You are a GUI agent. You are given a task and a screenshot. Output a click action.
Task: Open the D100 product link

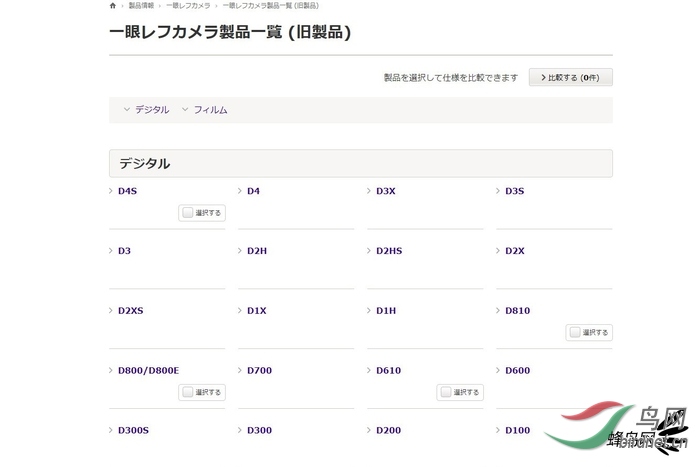click(517, 430)
